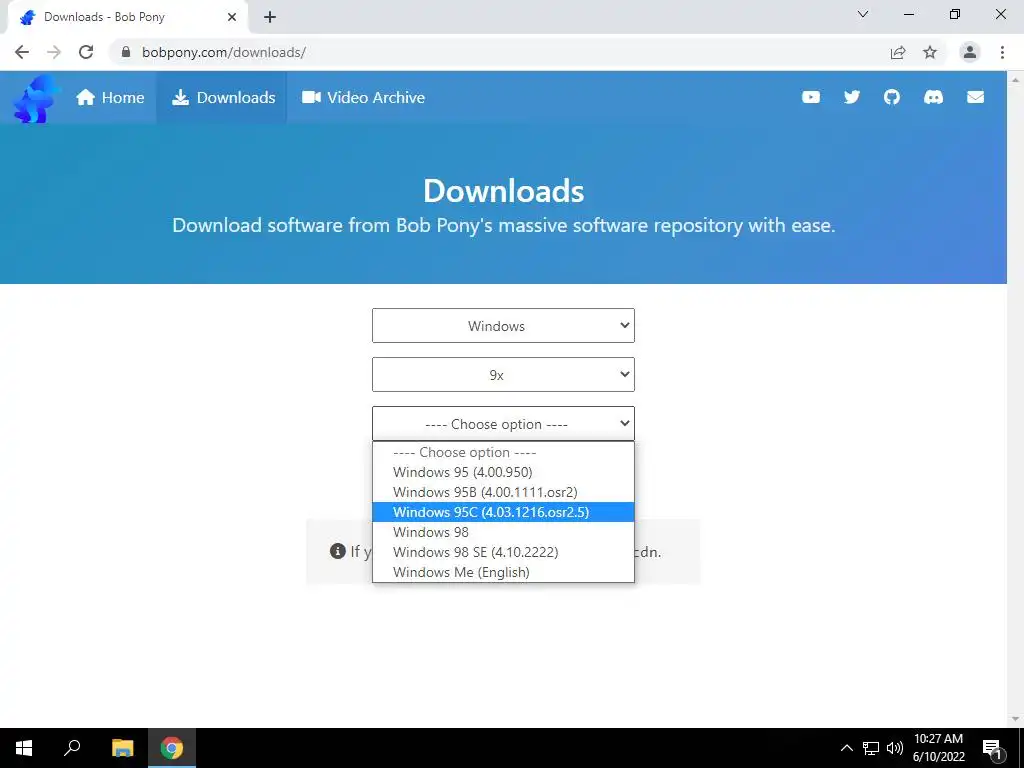The height and width of the screenshot is (768, 1024).
Task: Open the Twitter social icon link
Action: pyautogui.click(x=852, y=97)
